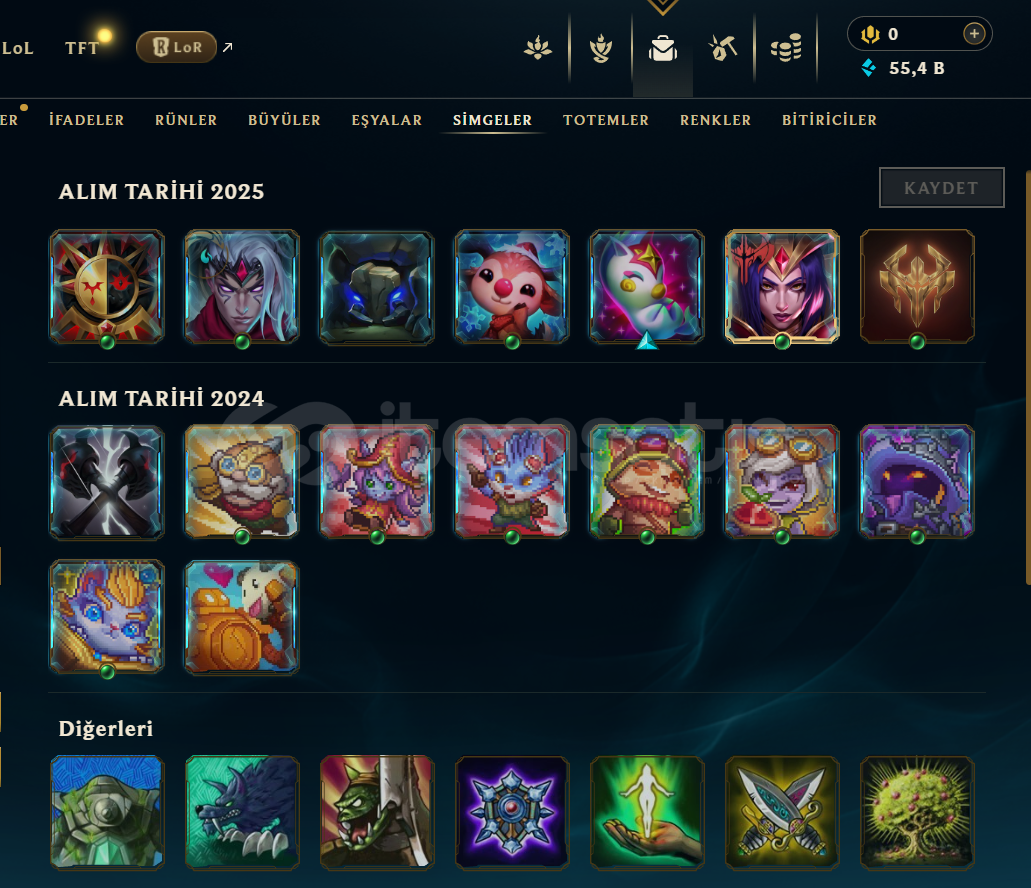Open the Store coins icon

click(786, 49)
